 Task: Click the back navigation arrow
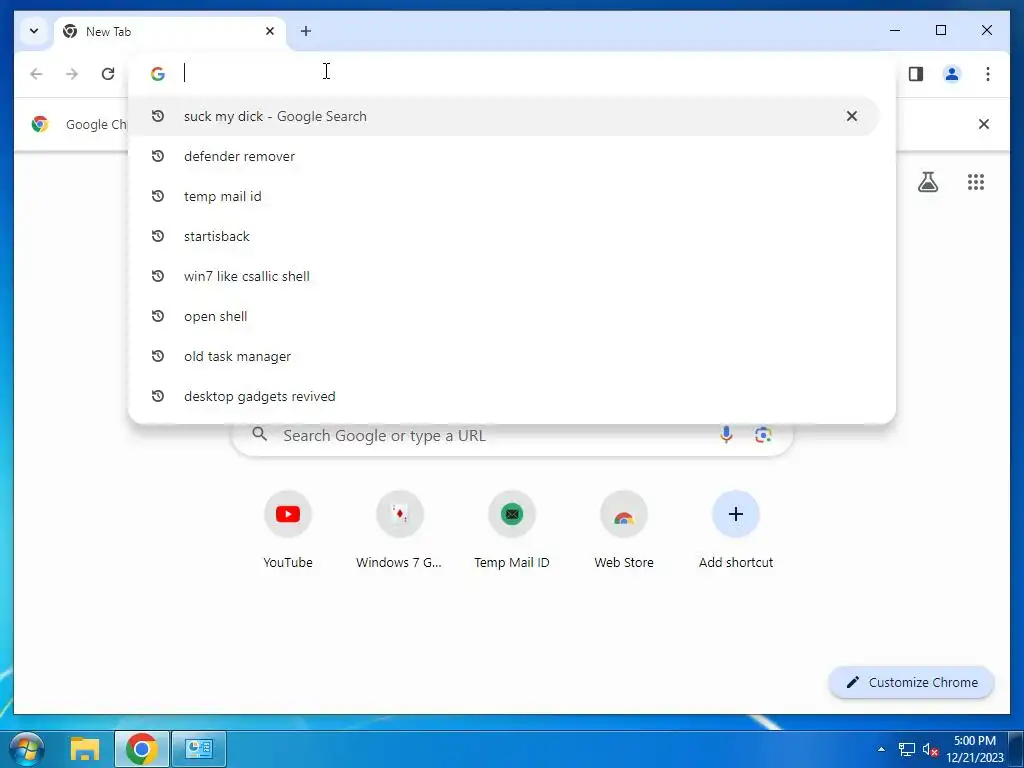36,74
